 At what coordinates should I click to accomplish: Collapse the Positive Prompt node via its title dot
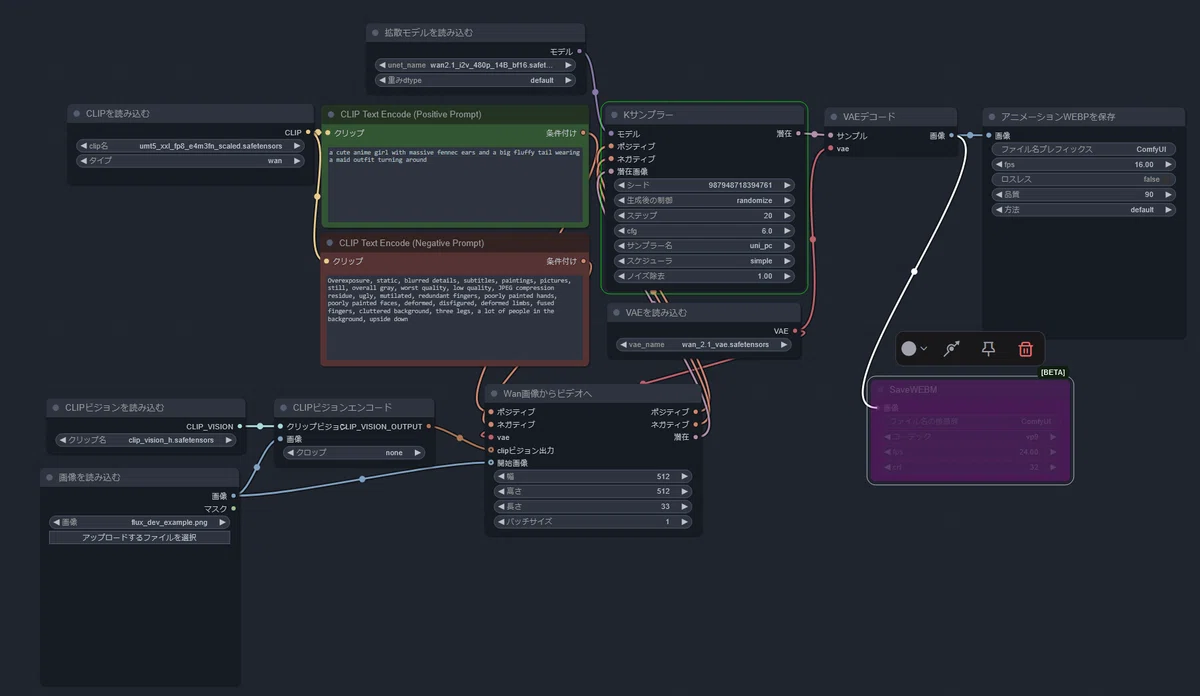[x=332, y=115]
